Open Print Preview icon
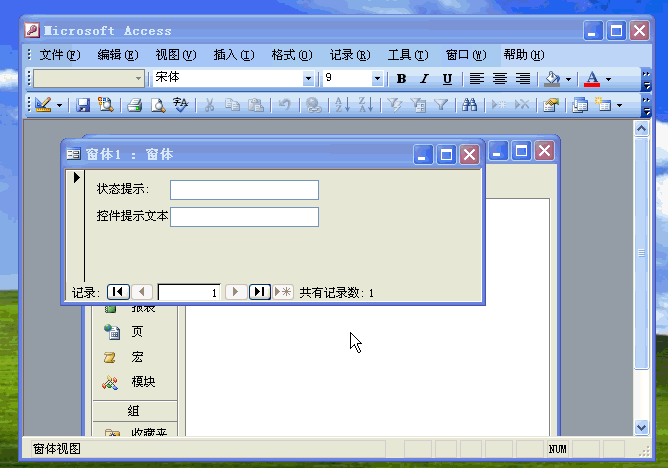Viewport: 668px width, 468px height. click(x=158, y=105)
